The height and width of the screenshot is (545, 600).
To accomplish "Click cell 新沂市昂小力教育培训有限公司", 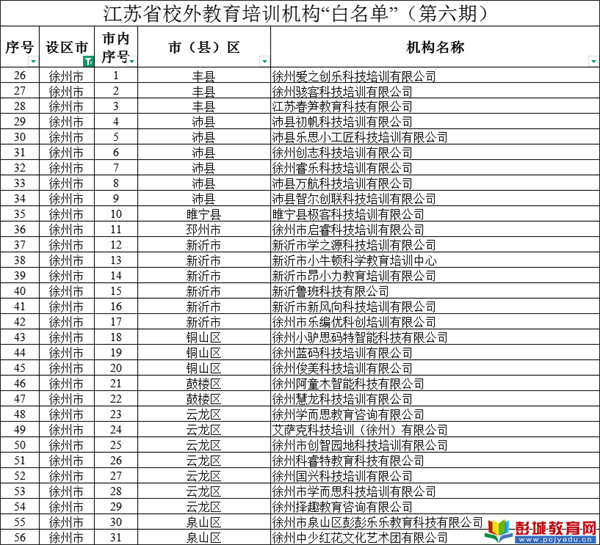I will coord(435,276).
